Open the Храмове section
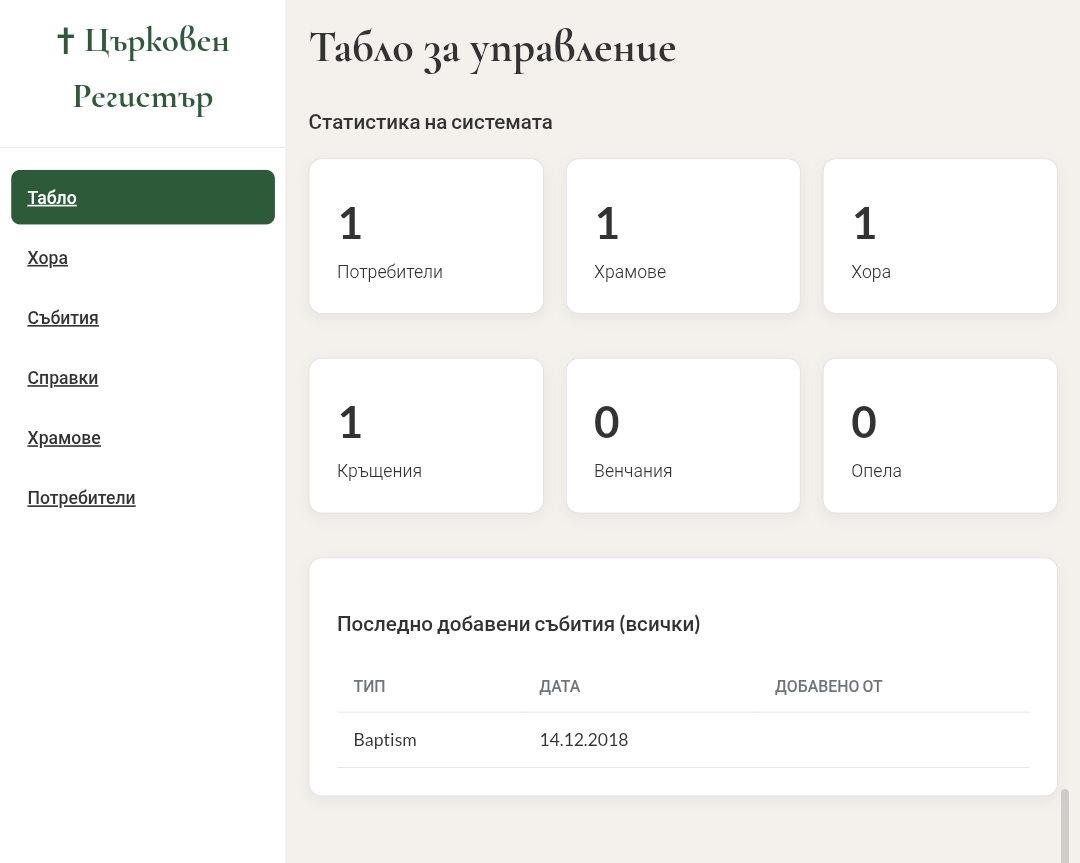 64,438
